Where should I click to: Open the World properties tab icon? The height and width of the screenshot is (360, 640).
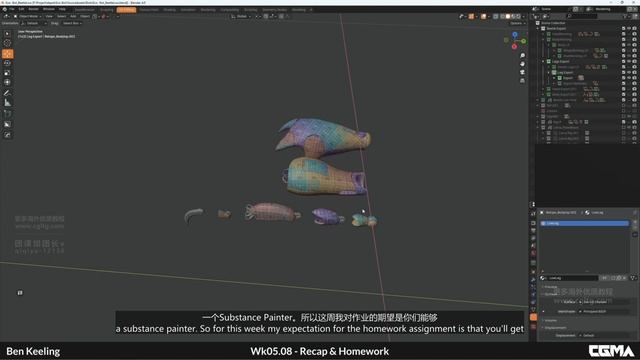[x=533, y=253]
